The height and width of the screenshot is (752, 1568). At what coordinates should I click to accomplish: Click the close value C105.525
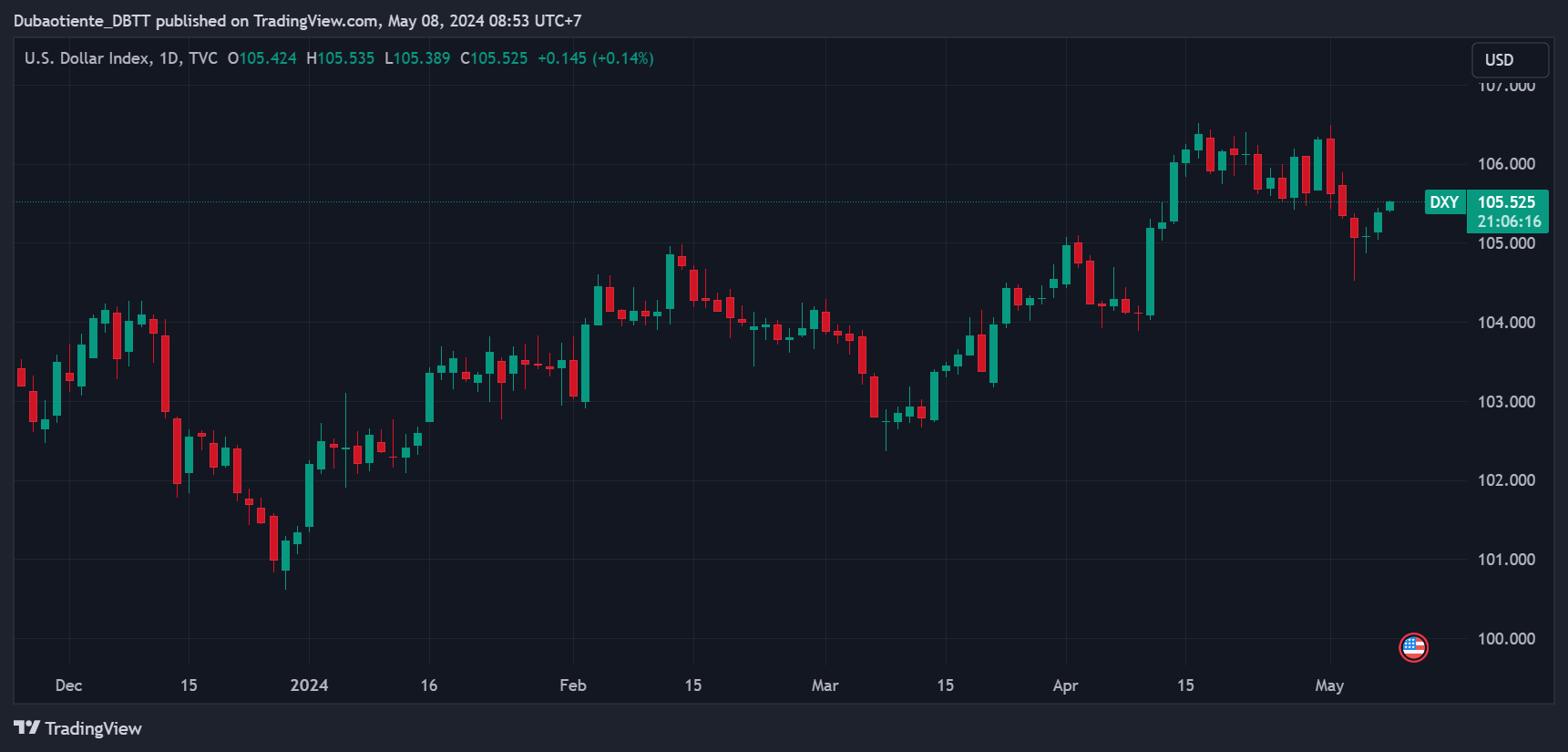(x=494, y=58)
